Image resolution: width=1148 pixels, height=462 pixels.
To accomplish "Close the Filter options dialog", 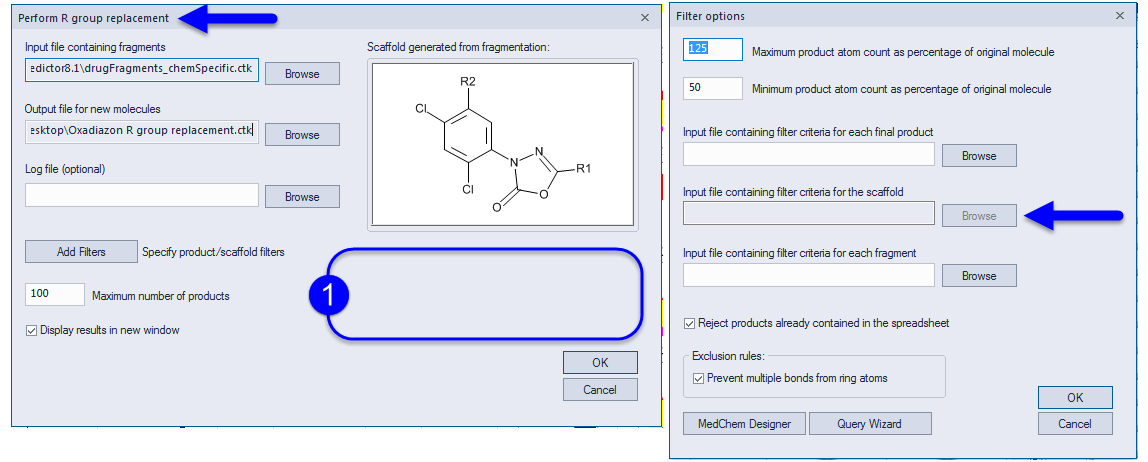I will pos(1119,15).
